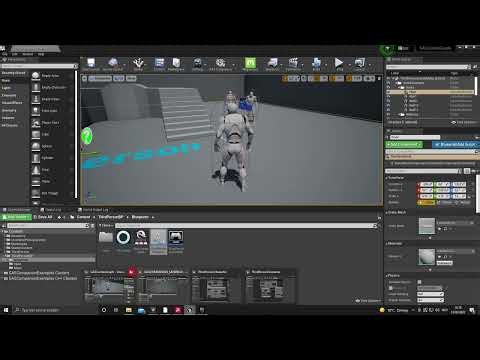Open the Marketplace toolbar icon

point(176,63)
